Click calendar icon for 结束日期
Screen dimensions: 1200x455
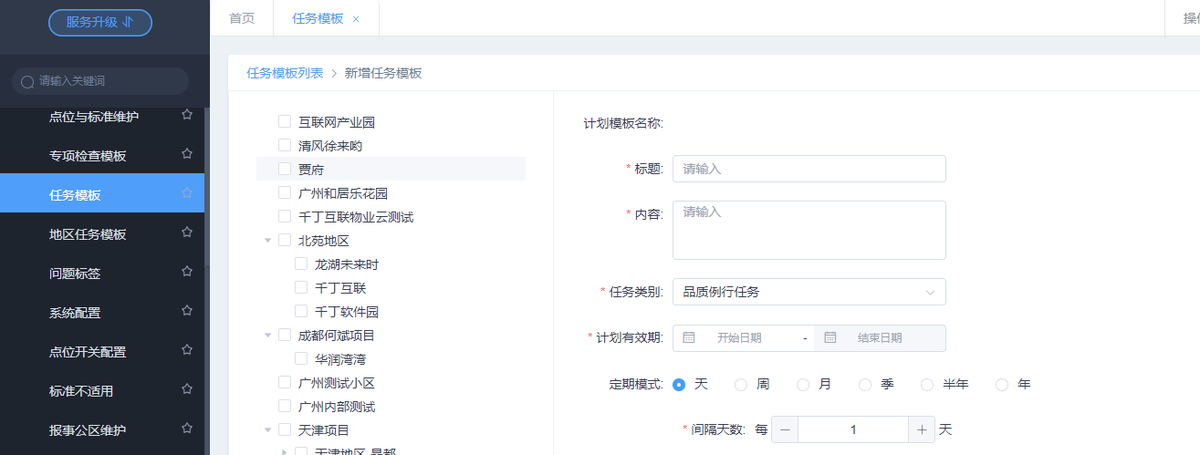830,338
